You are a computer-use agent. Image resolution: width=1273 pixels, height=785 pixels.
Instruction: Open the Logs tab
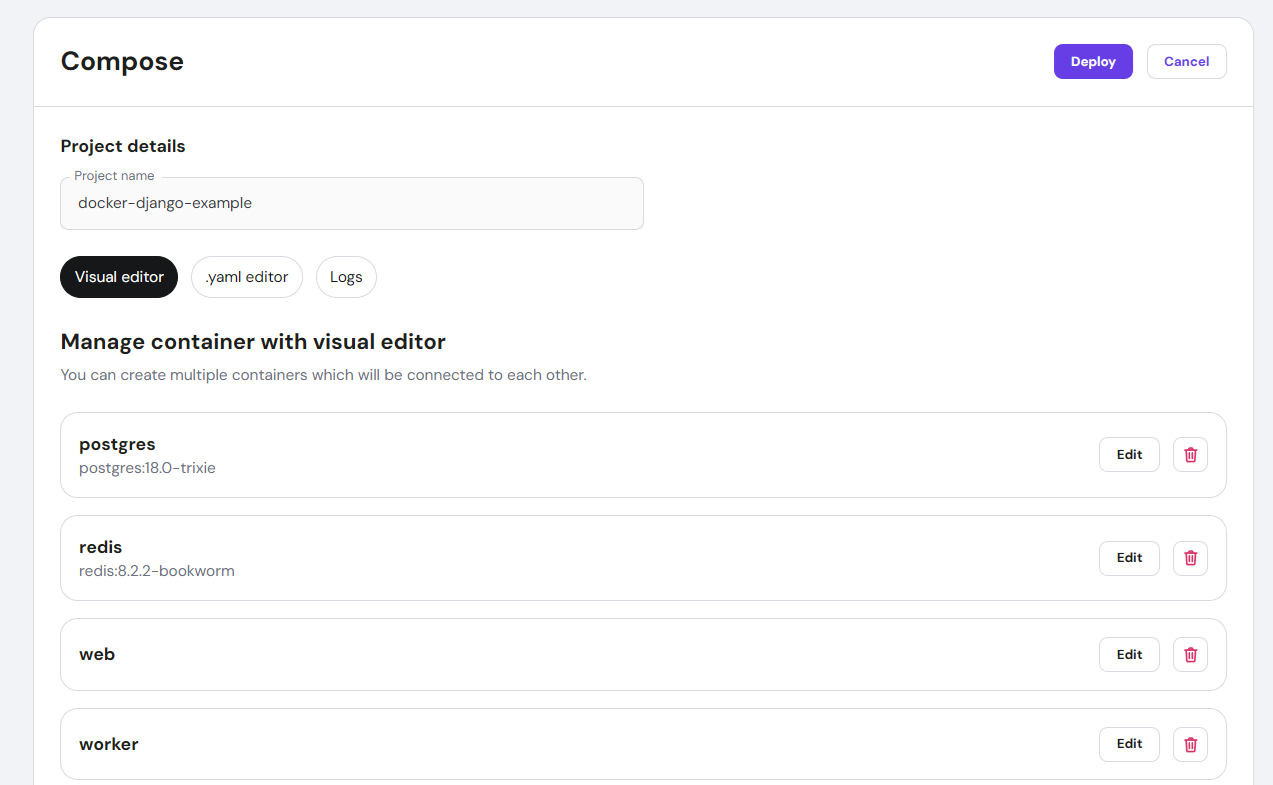(346, 277)
